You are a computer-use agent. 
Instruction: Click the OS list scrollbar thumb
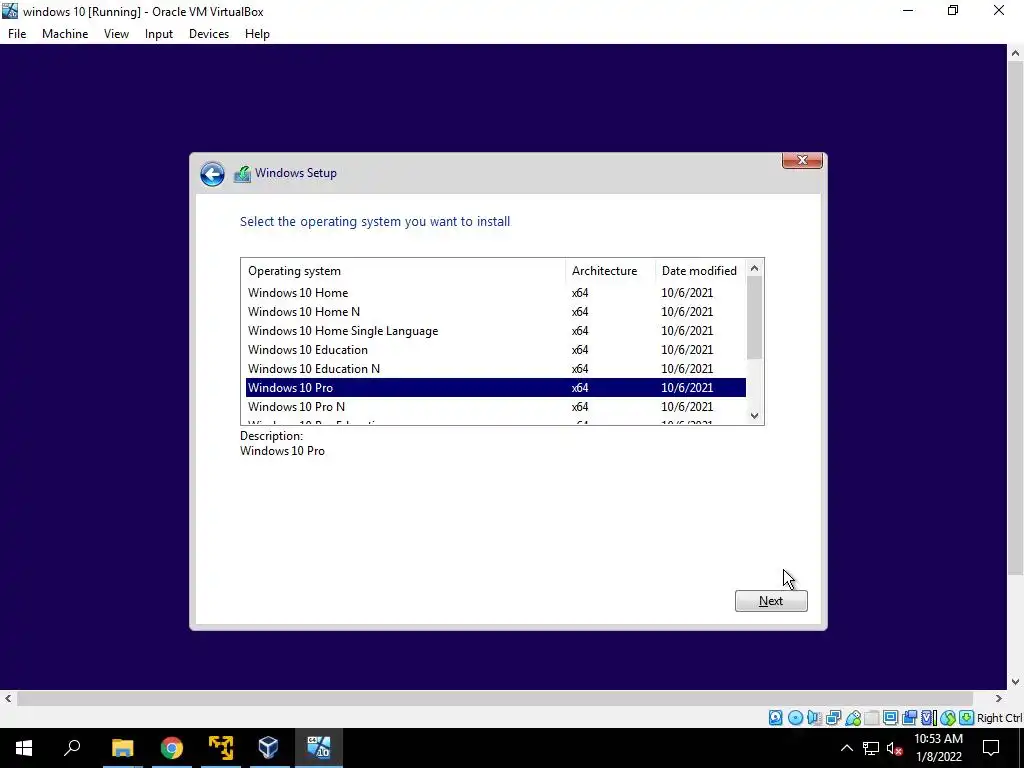tap(754, 317)
